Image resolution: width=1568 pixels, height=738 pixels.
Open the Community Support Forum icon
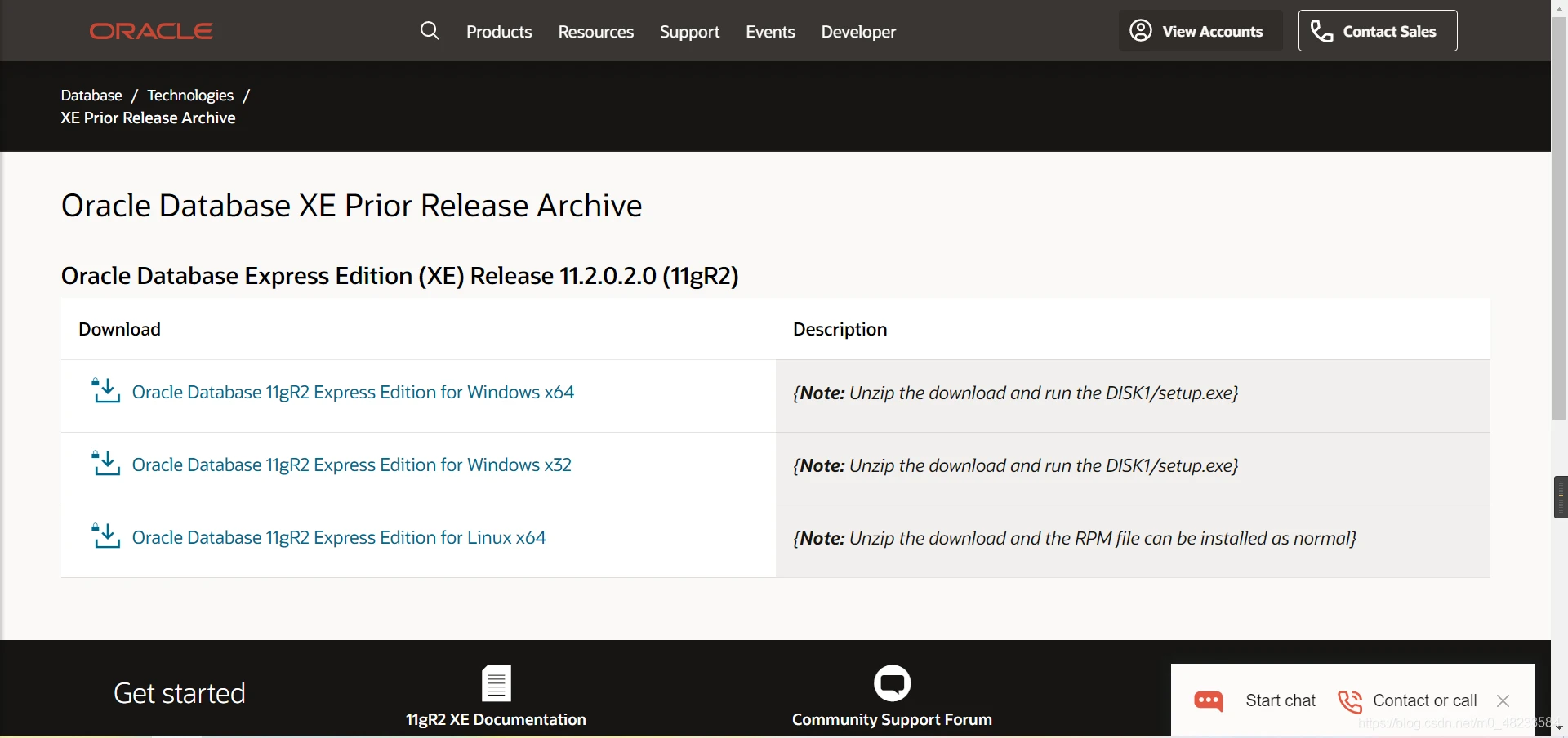(x=892, y=683)
